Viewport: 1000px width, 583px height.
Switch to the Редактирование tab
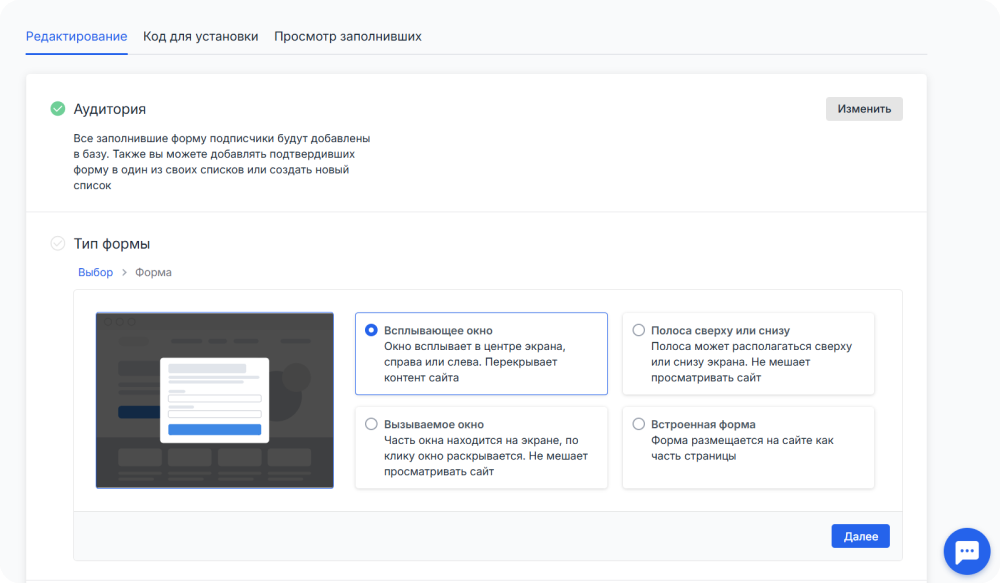[76, 36]
